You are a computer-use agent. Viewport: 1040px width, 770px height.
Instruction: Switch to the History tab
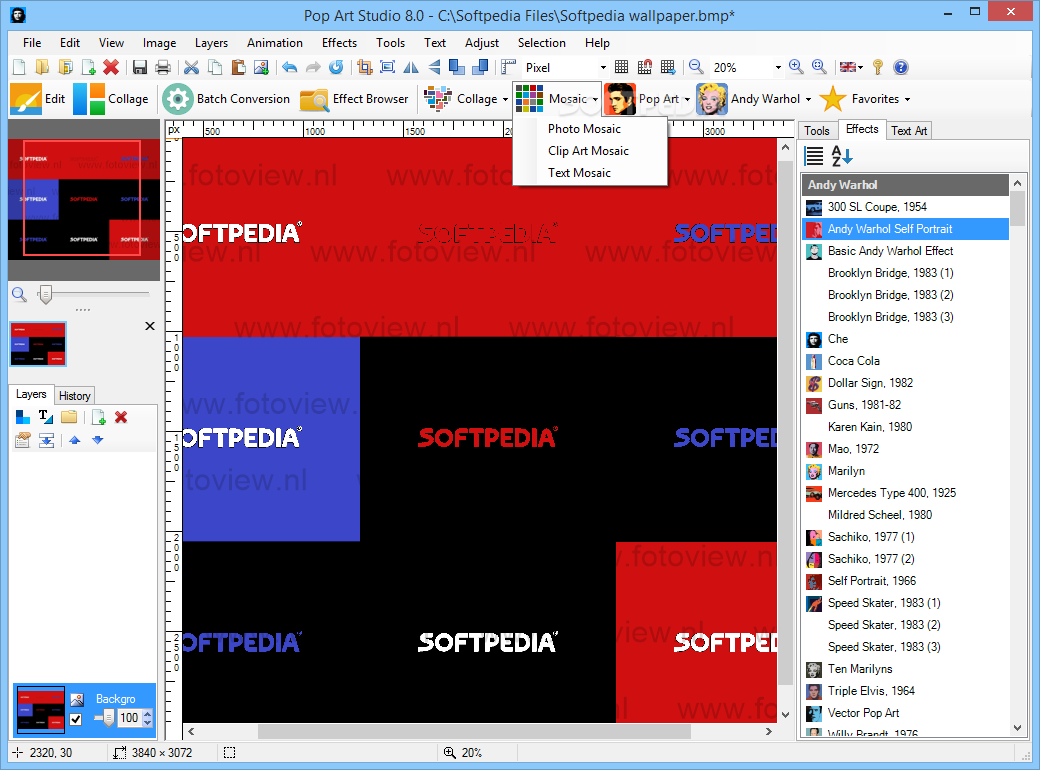[x=74, y=396]
